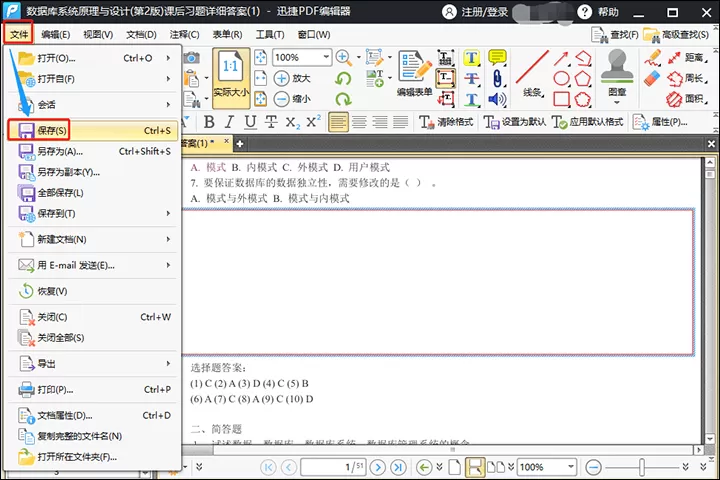Toggle strikethrough formatting
Viewport: 720px width, 480px height.
271,122
